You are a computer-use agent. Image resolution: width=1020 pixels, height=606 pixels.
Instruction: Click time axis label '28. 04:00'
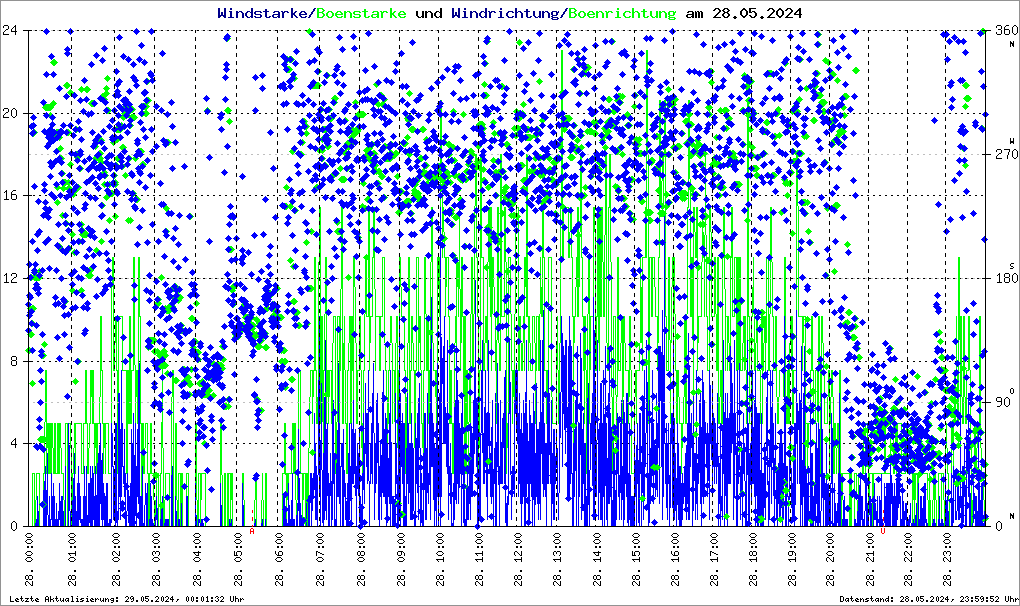click(x=196, y=559)
